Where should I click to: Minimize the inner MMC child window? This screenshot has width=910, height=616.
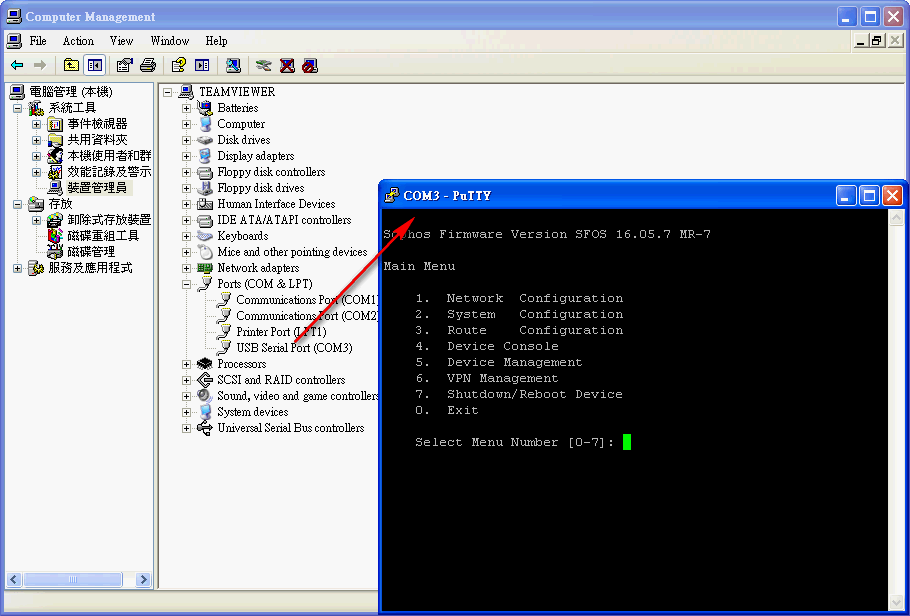pos(861,41)
